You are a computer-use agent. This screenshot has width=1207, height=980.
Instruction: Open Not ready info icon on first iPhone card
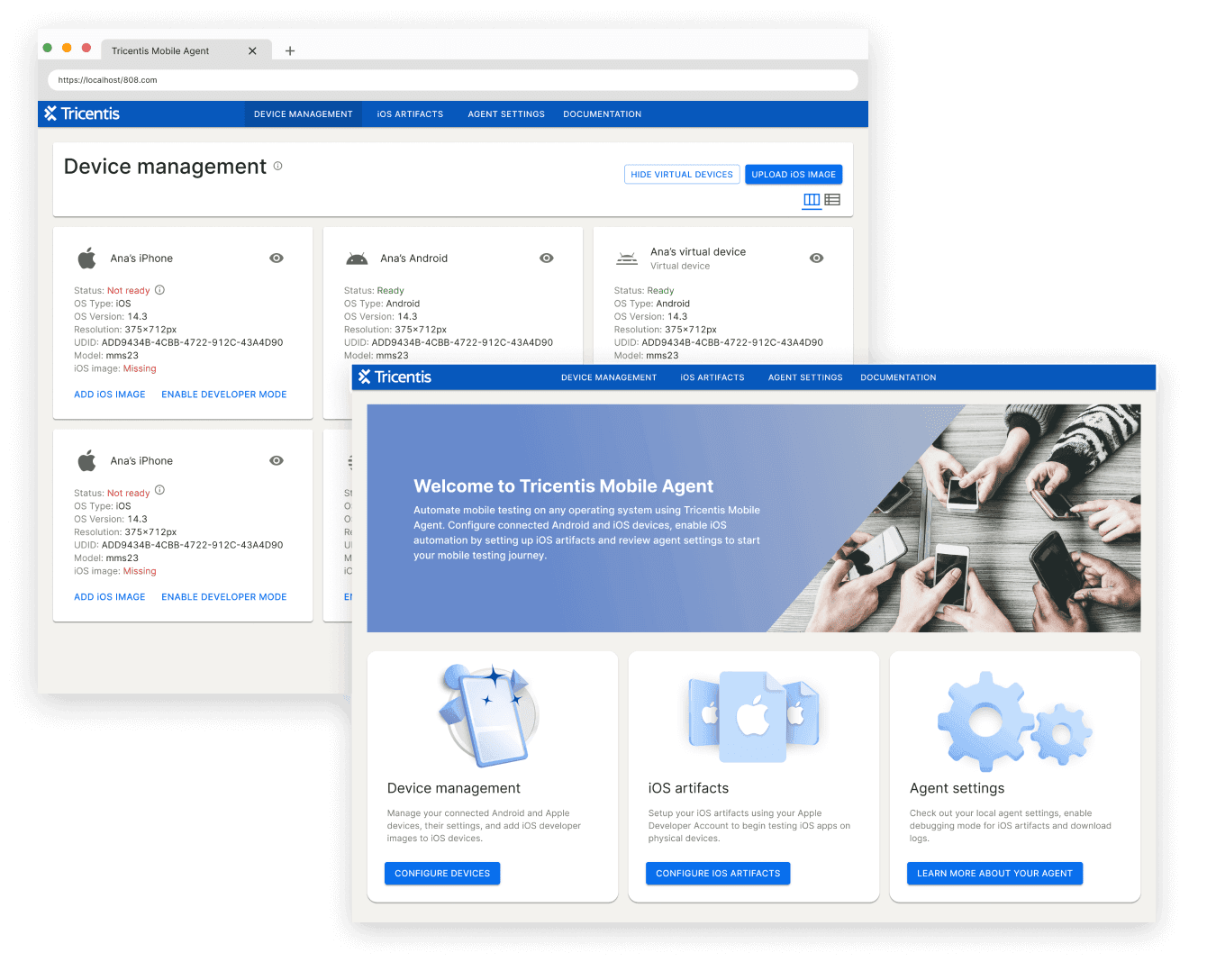(159, 290)
